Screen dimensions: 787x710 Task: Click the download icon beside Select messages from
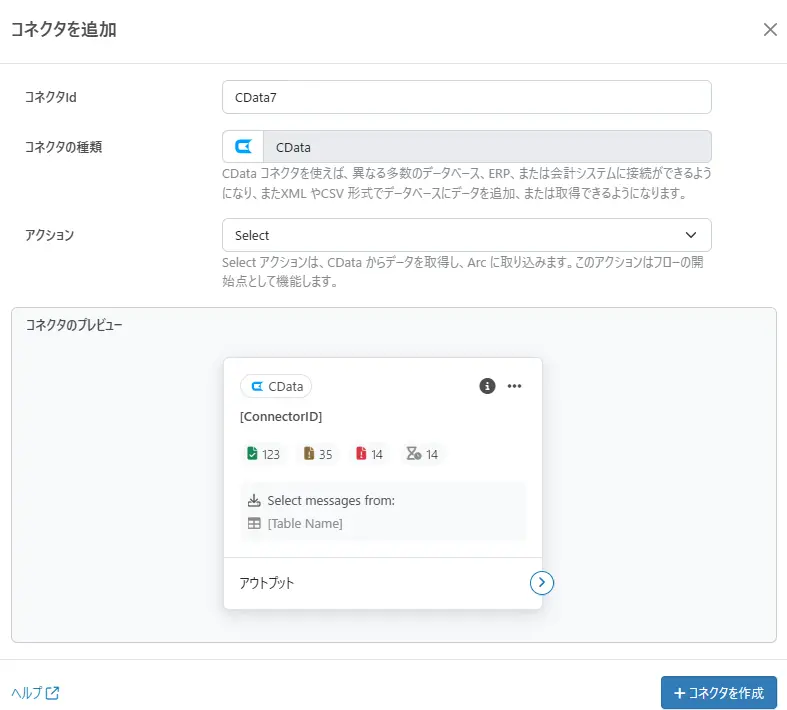(x=254, y=500)
